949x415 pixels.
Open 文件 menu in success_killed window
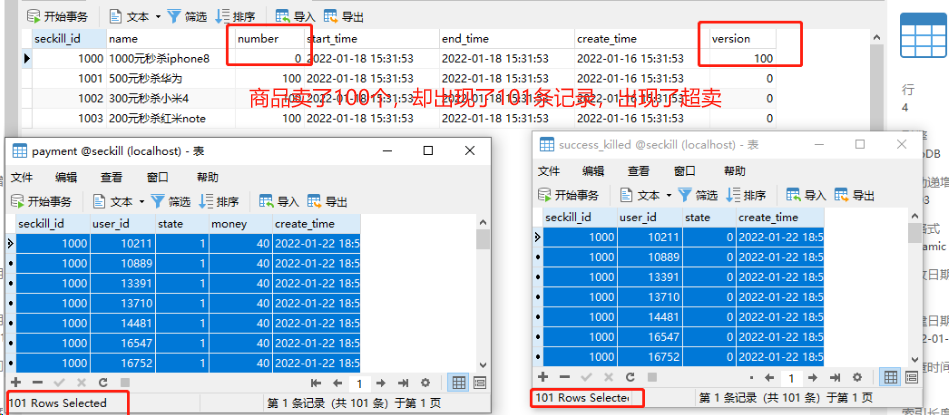click(549, 171)
